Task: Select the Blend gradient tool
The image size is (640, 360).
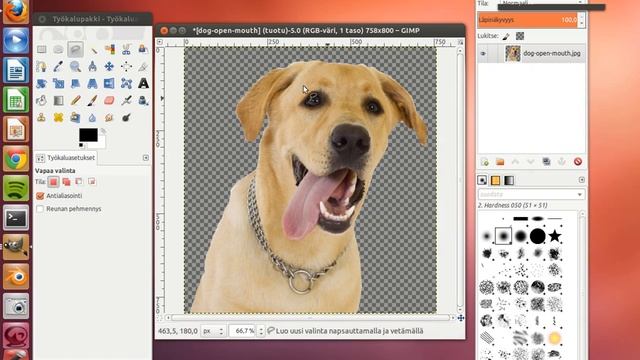Action: 58,100
